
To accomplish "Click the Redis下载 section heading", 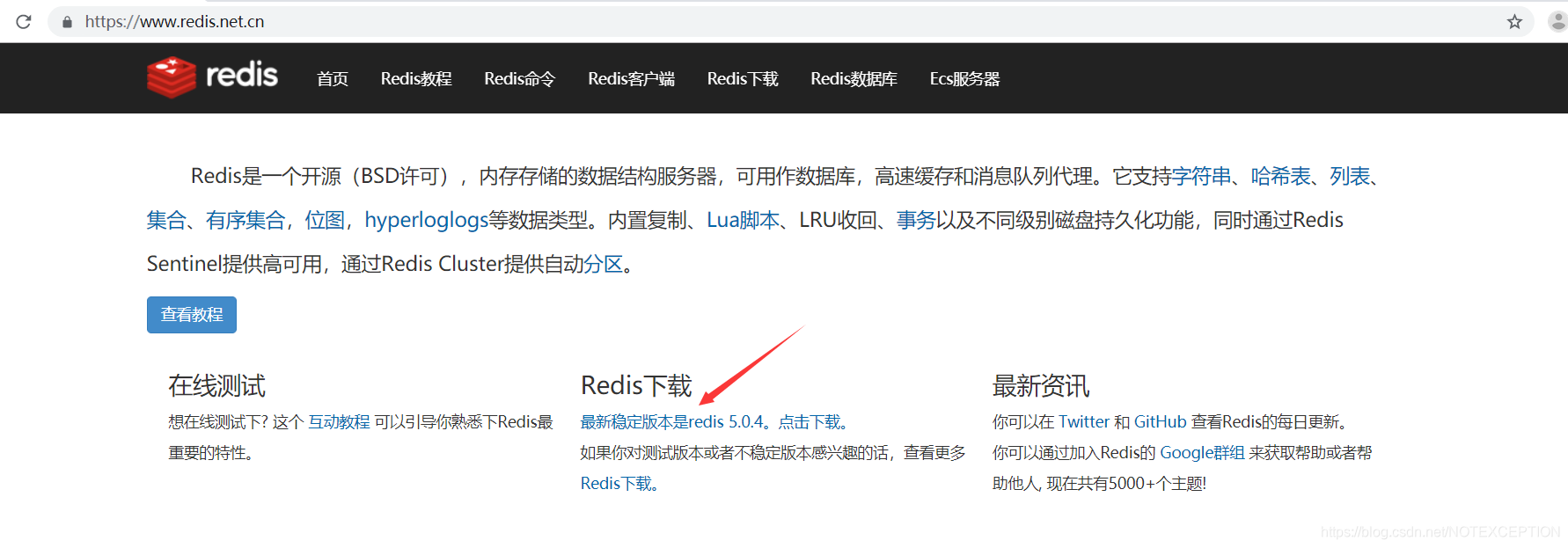I will (636, 385).
